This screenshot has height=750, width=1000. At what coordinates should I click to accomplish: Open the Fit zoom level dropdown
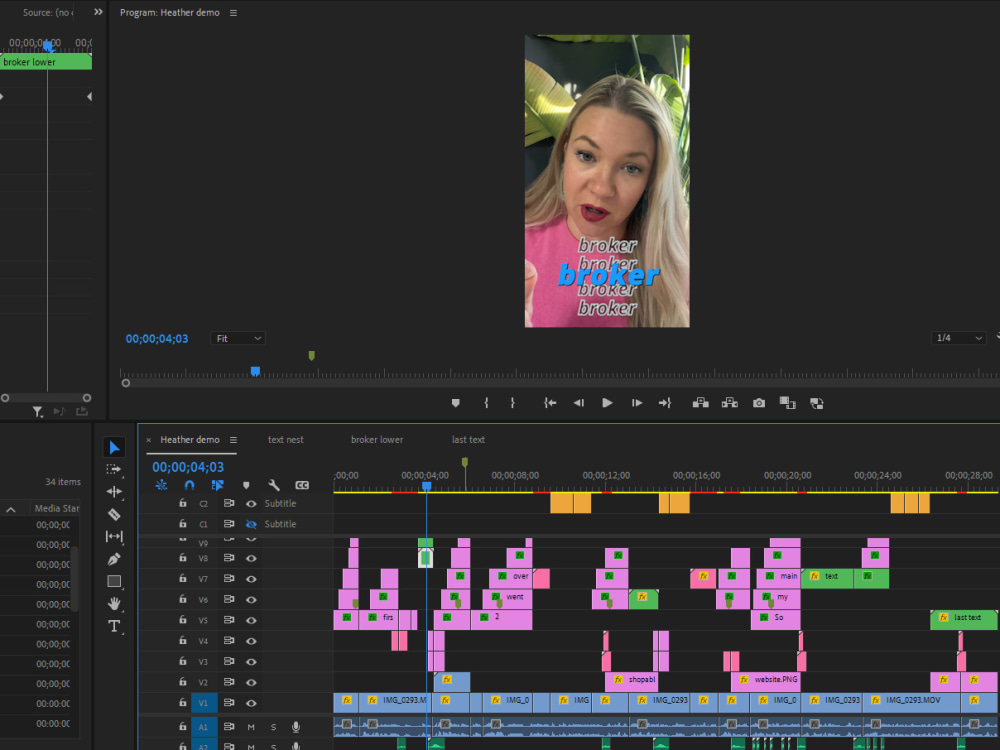[237, 338]
